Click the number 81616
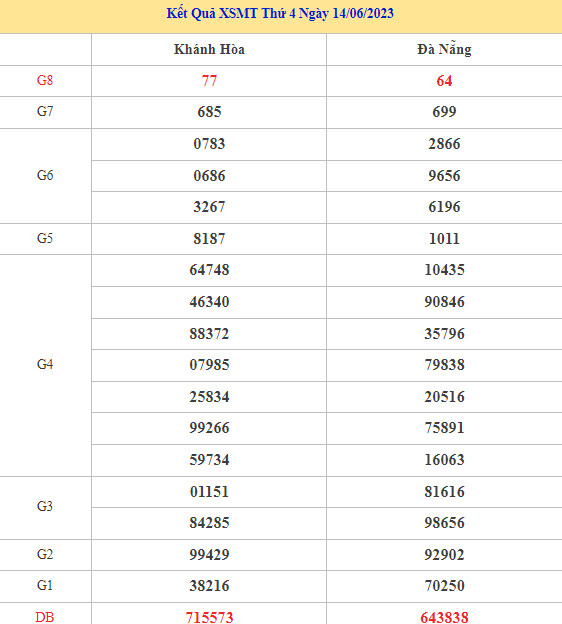Screen dimensions: 562x624 click(444, 492)
